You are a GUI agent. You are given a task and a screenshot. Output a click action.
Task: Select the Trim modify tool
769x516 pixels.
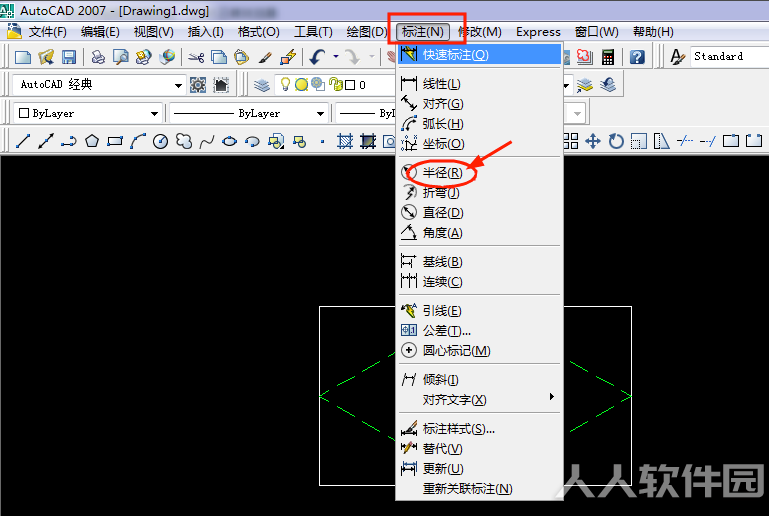(685, 141)
